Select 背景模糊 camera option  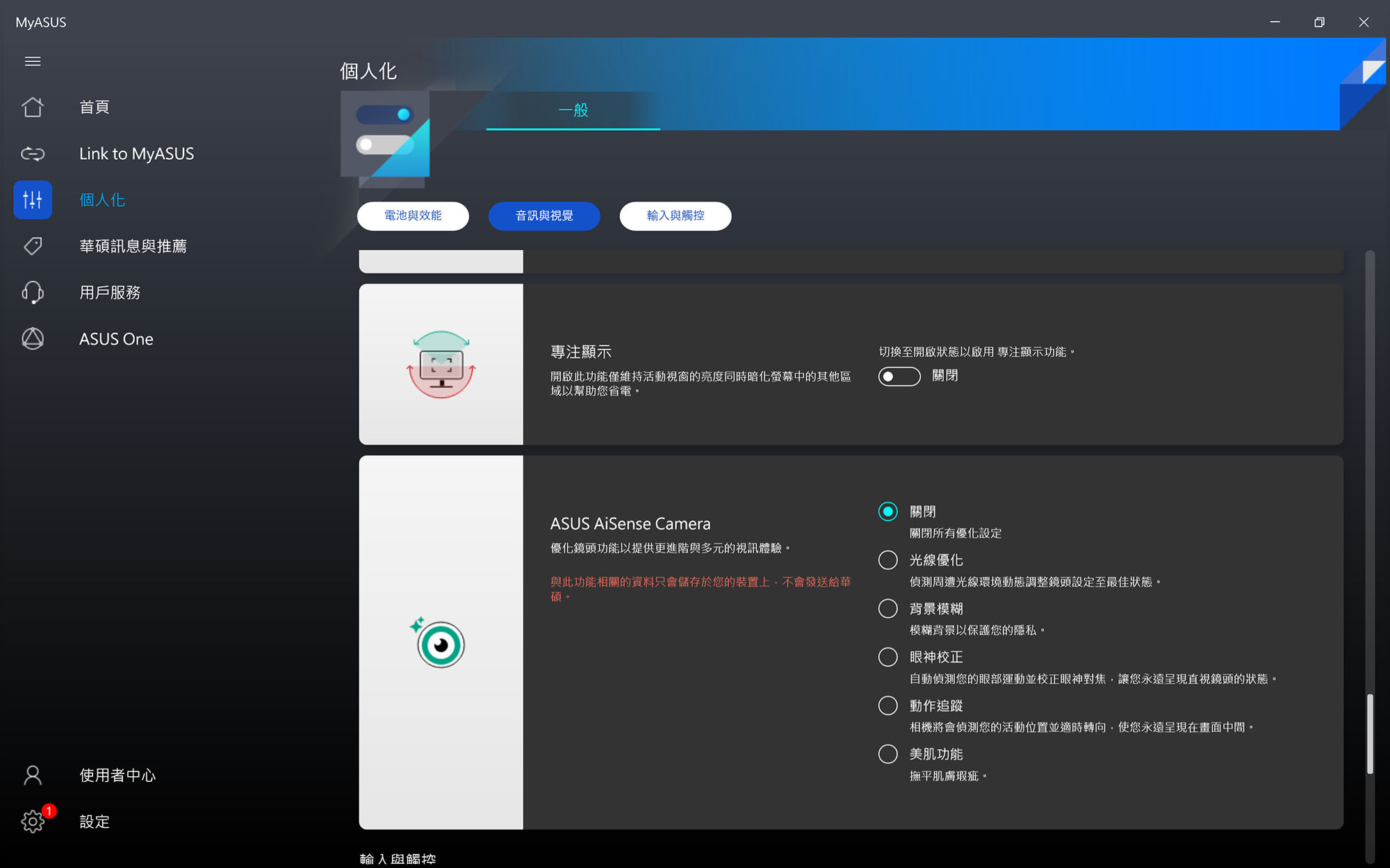coord(888,609)
